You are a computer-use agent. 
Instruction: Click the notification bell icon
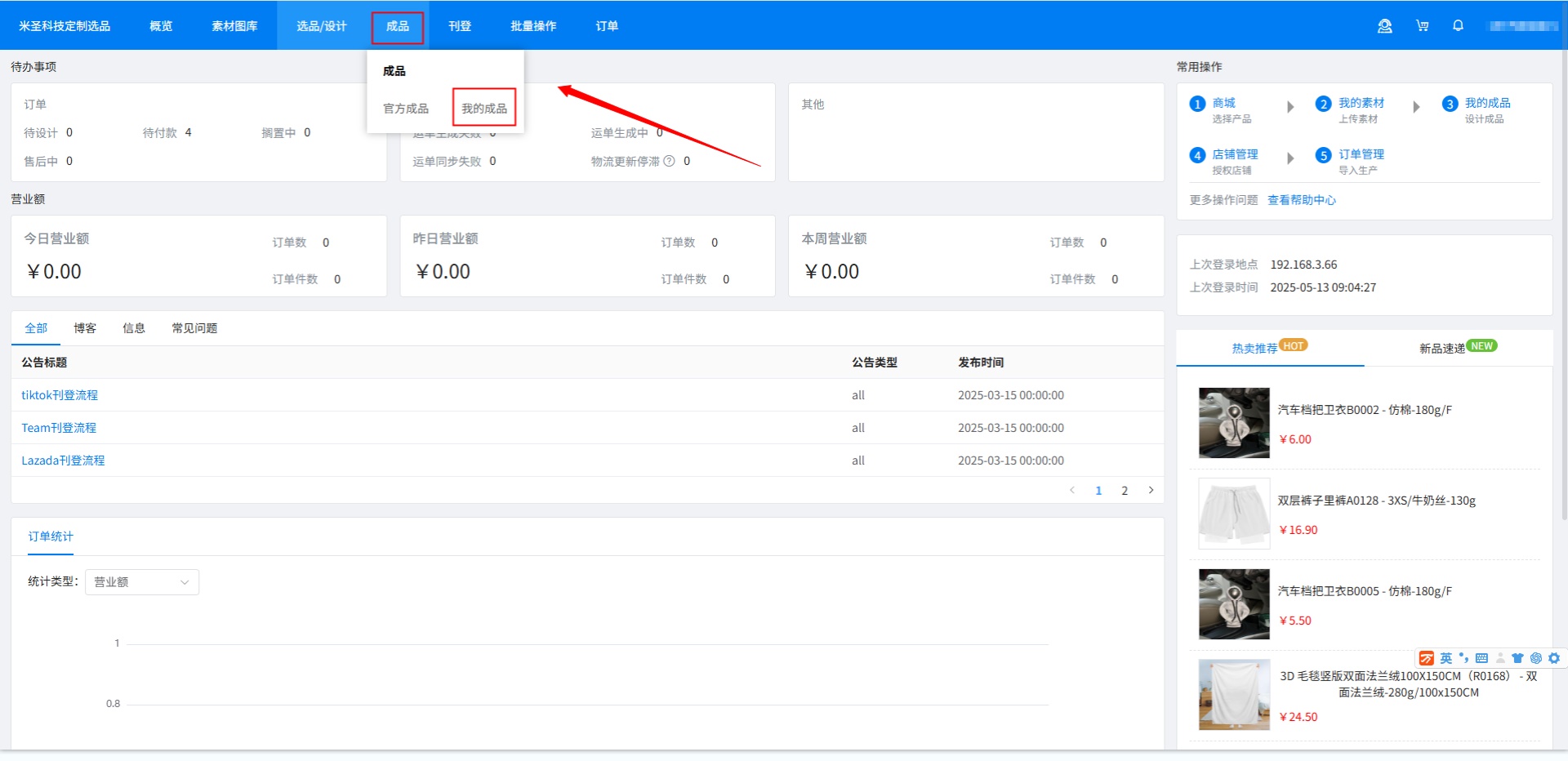[1458, 26]
